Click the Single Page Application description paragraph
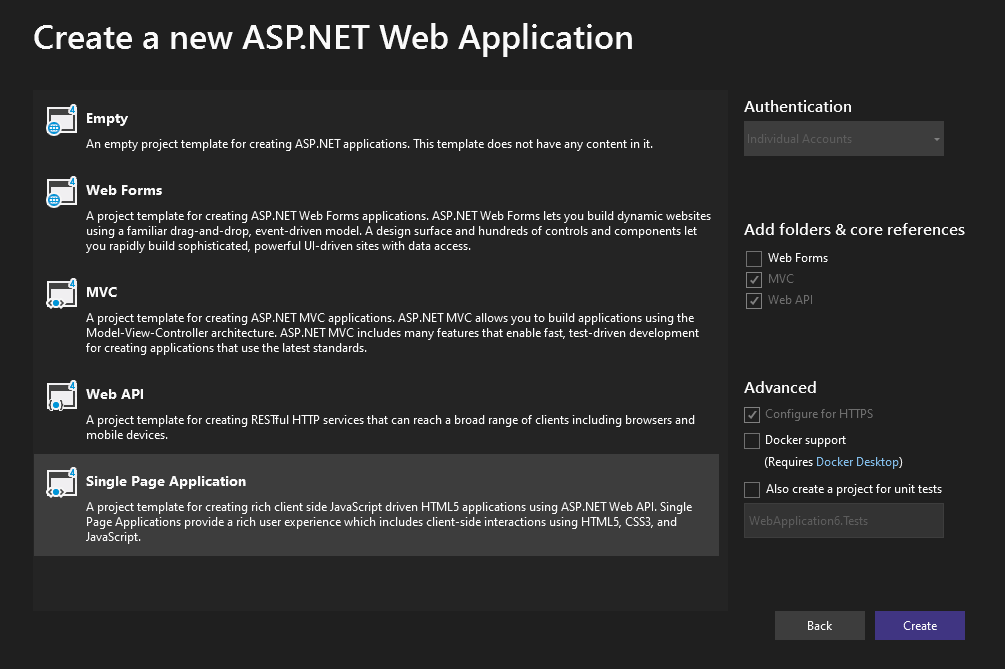 (x=389, y=522)
